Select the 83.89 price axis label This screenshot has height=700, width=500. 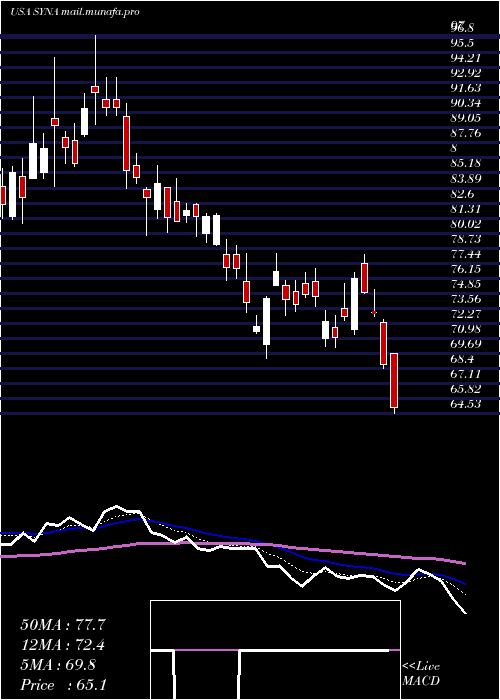[x=466, y=179]
